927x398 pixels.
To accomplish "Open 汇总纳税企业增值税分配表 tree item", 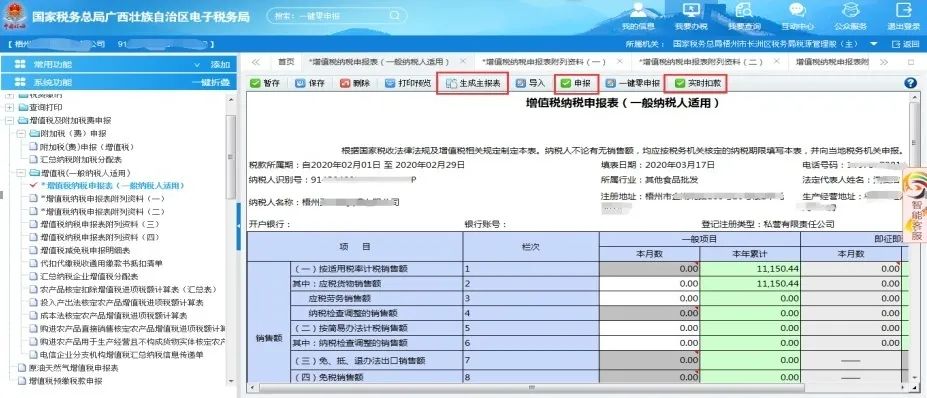I will click(89, 276).
